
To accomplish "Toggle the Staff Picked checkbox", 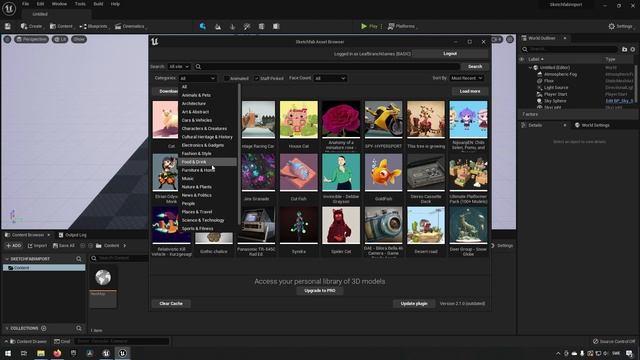I will [256, 78].
